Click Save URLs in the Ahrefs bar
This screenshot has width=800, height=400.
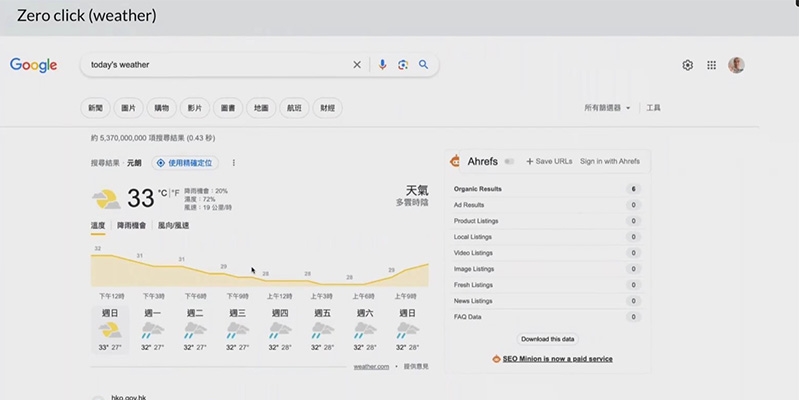point(549,161)
